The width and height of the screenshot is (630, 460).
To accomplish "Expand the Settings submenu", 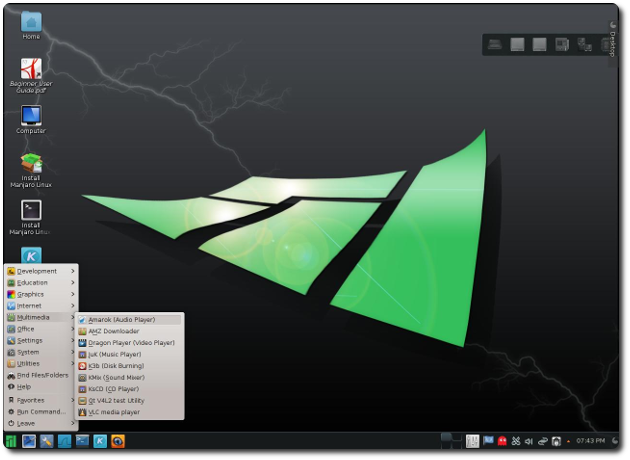I will click(41, 341).
